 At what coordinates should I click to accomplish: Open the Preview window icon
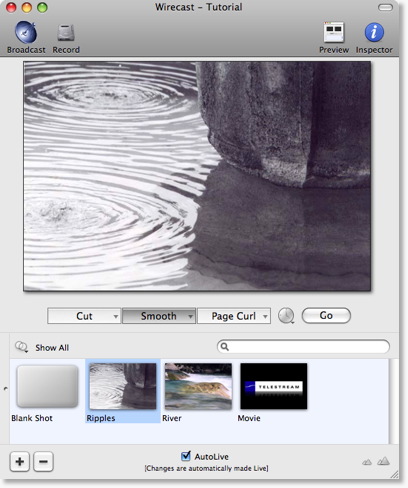coord(334,32)
